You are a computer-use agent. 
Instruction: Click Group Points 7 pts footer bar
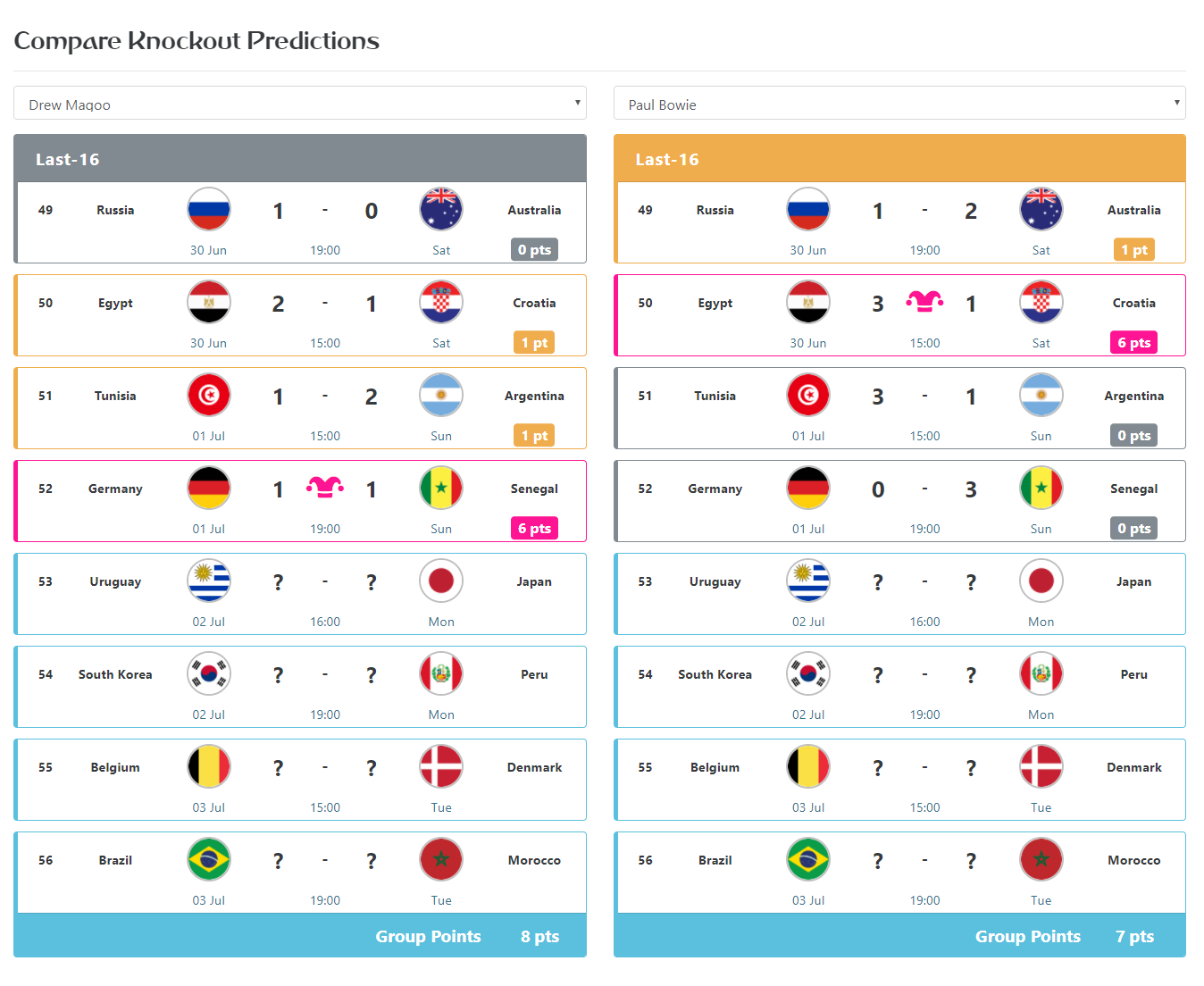pyautogui.click(x=899, y=936)
